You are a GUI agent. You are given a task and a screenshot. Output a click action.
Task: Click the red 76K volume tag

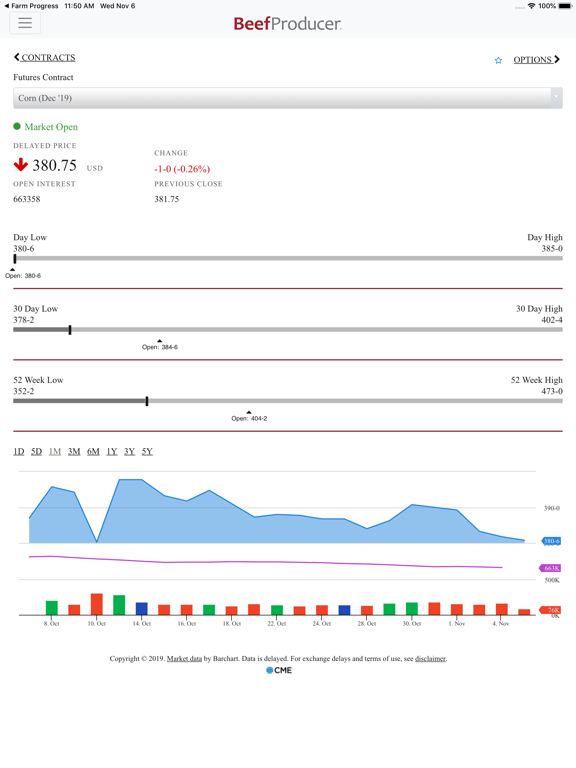click(x=551, y=610)
